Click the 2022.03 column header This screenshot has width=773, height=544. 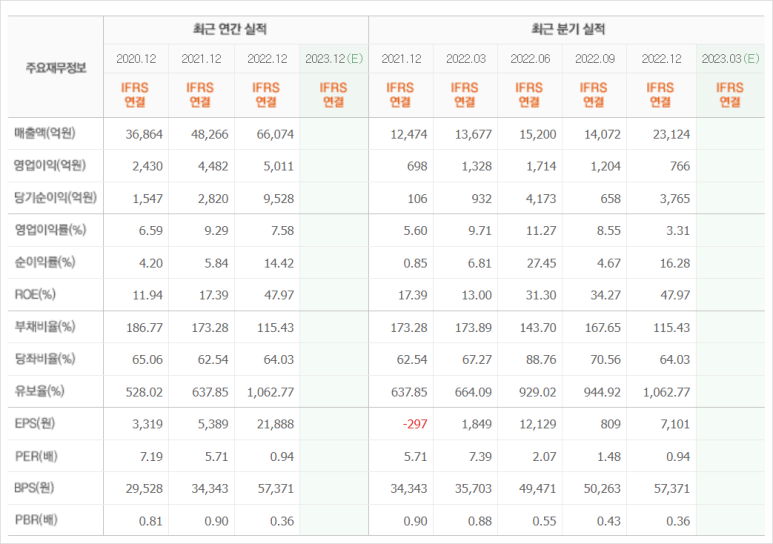[466, 59]
